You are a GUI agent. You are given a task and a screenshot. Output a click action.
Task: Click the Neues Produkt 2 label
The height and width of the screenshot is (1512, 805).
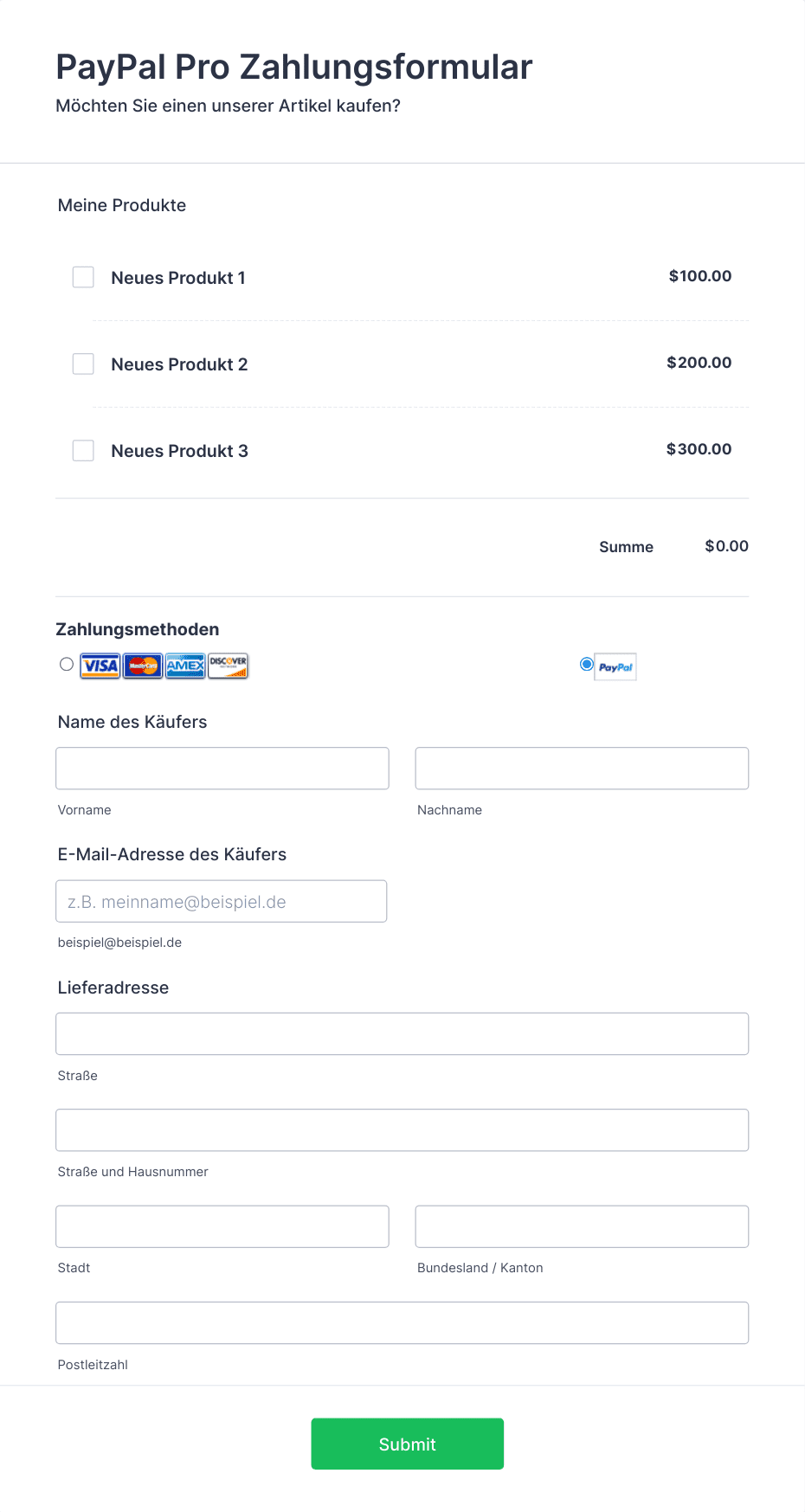[x=179, y=364]
